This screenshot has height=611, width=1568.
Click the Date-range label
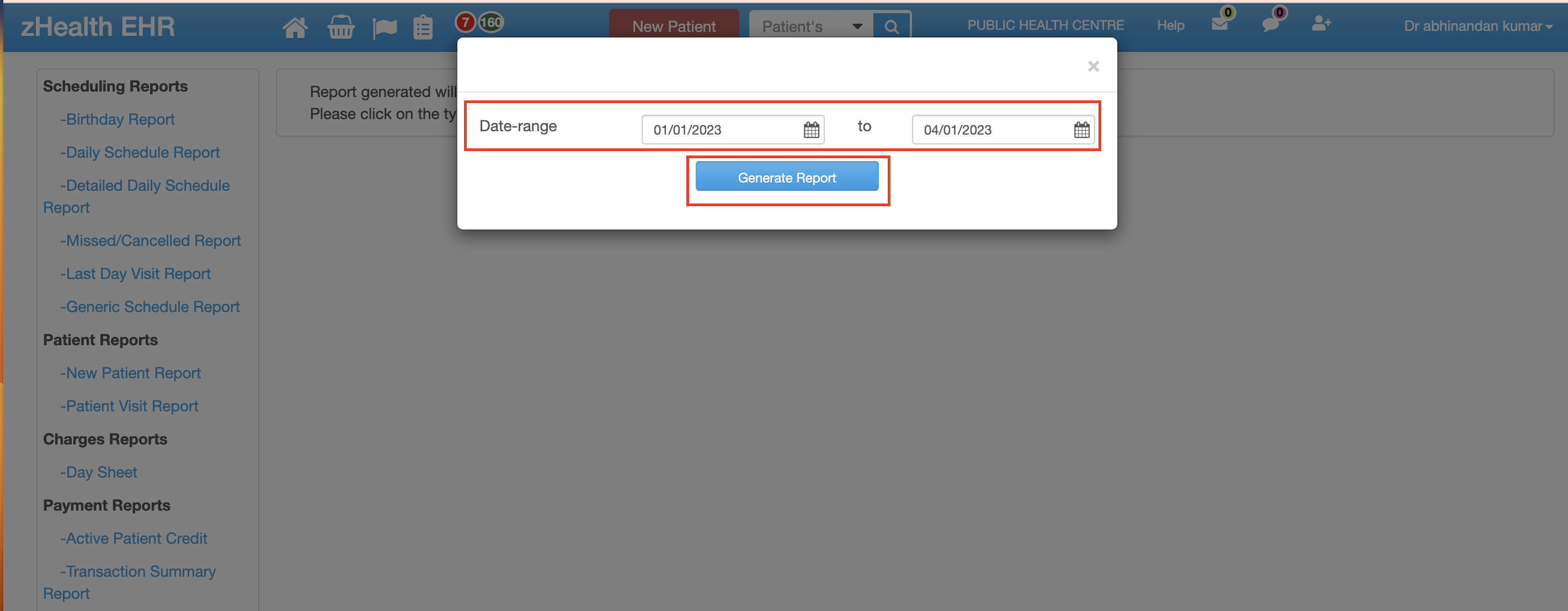[x=518, y=126]
